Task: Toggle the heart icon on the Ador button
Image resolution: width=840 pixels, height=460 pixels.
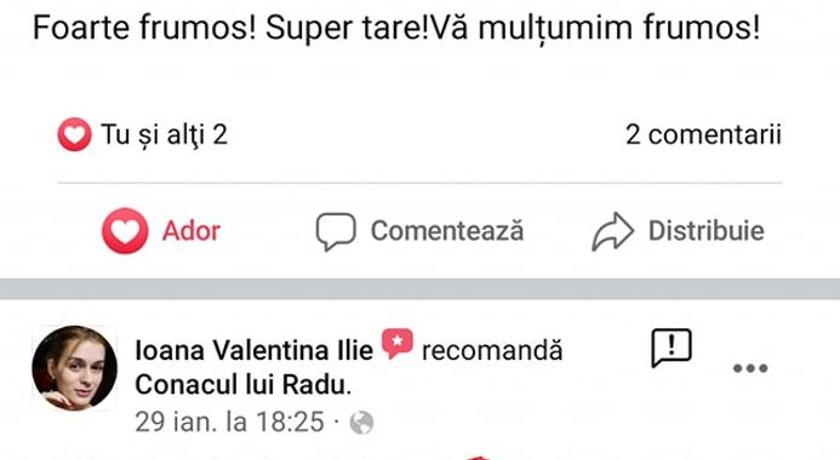Action: [125, 232]
